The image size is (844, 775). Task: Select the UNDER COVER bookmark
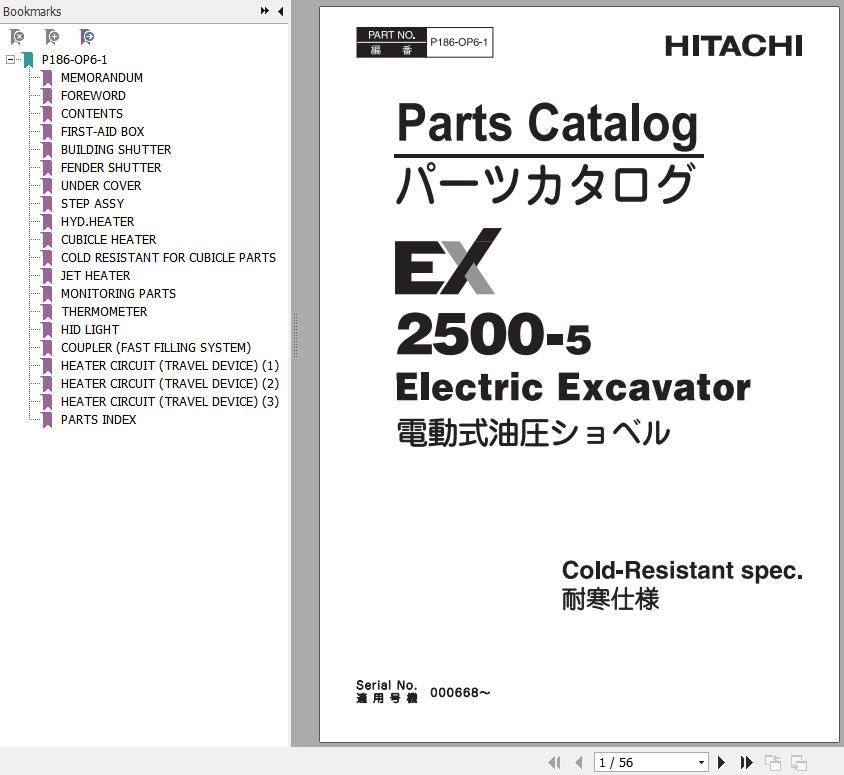101,186
